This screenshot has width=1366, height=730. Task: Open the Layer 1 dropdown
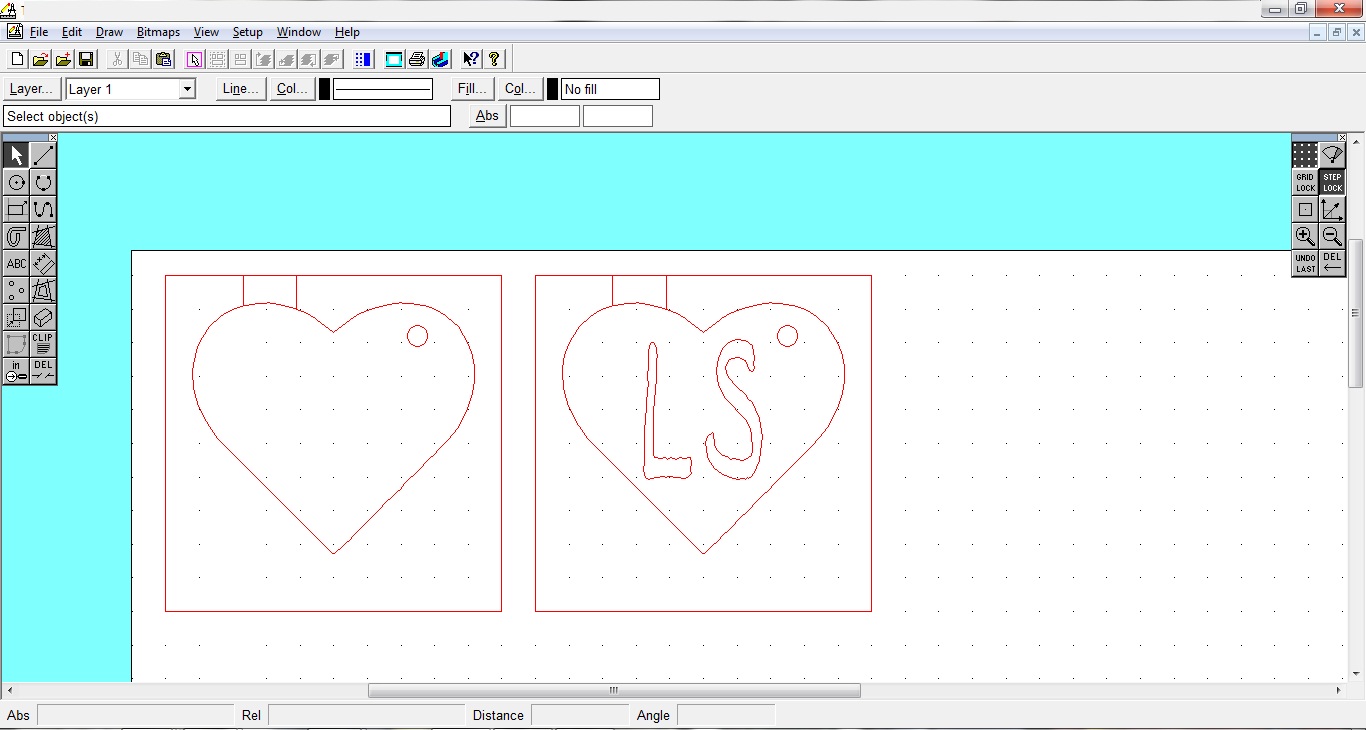point(187,89)
